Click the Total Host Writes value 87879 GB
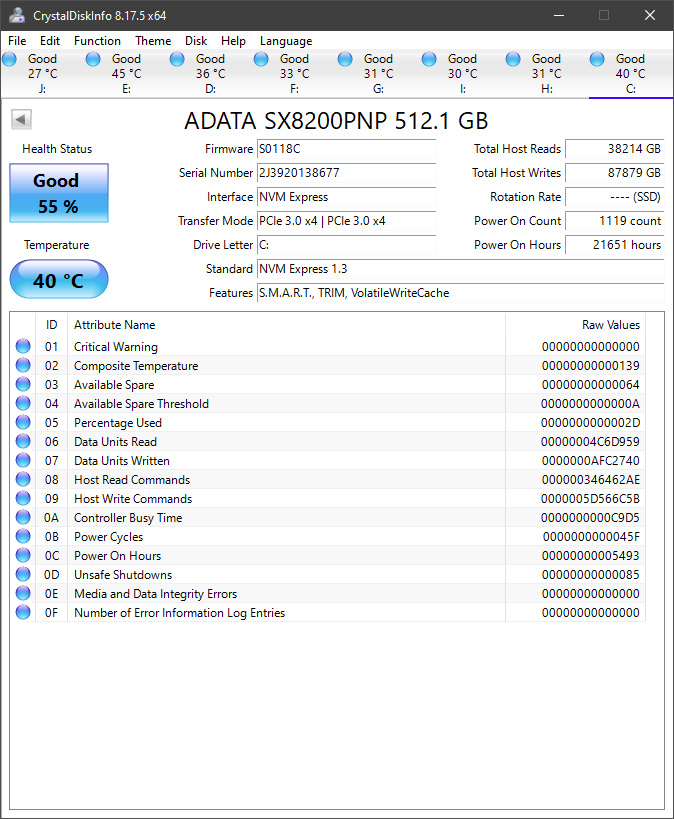674x819 pixels. point(614,173)
